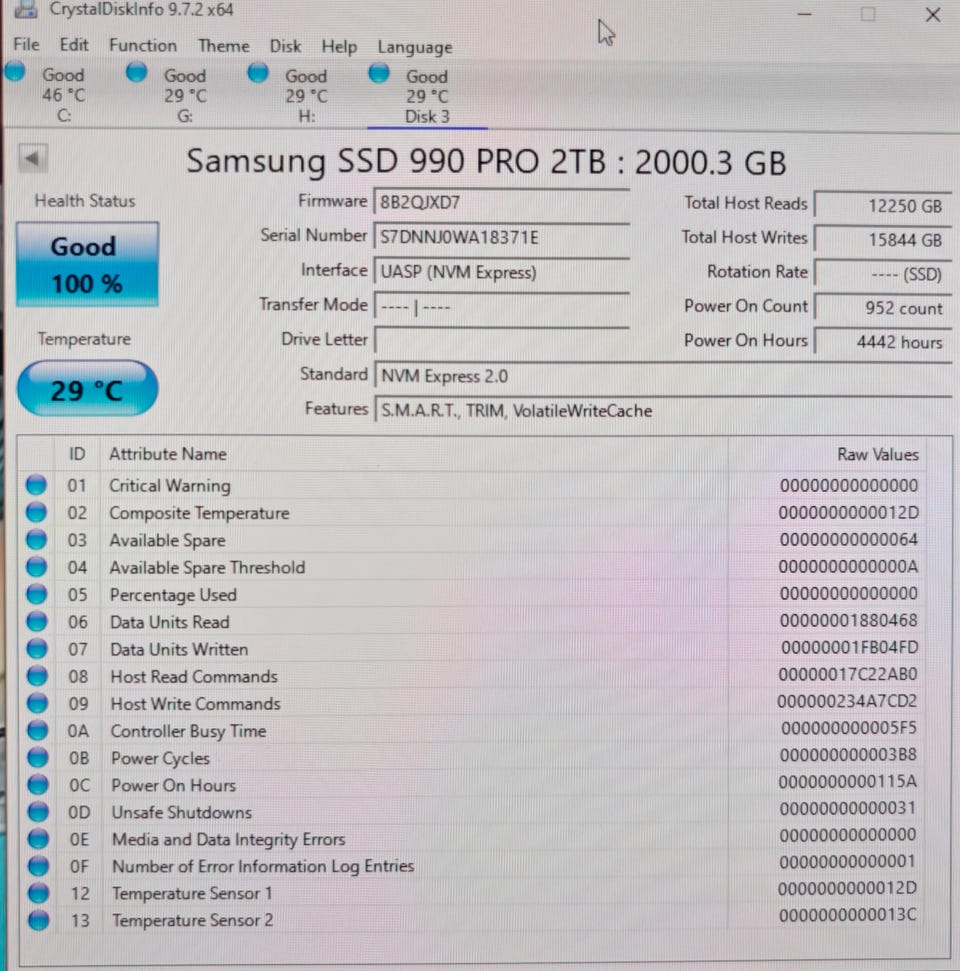
Task: Click the Good 100 % health status button
Action: coord(87,264)
